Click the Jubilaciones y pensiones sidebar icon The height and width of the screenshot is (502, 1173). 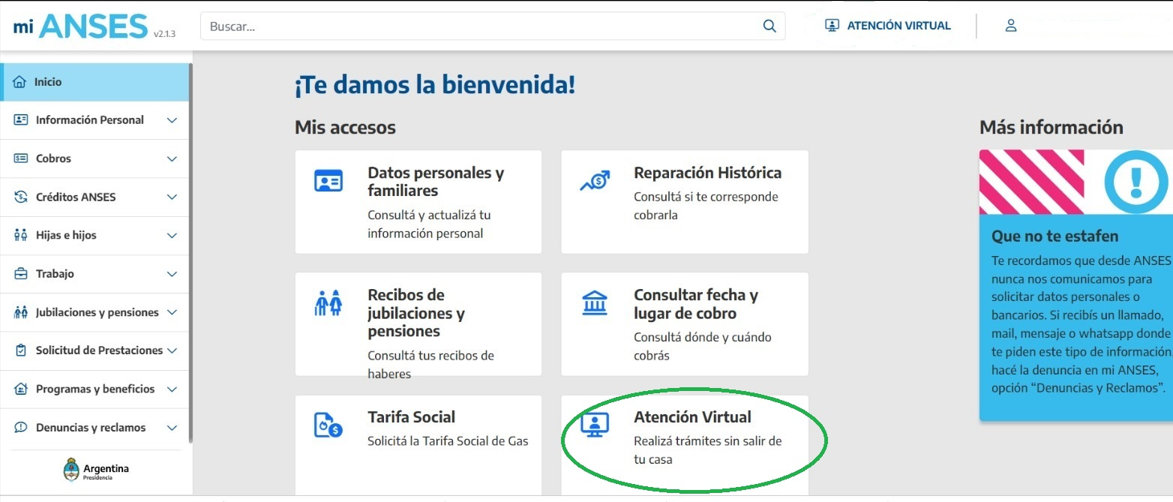pos(21,313)
